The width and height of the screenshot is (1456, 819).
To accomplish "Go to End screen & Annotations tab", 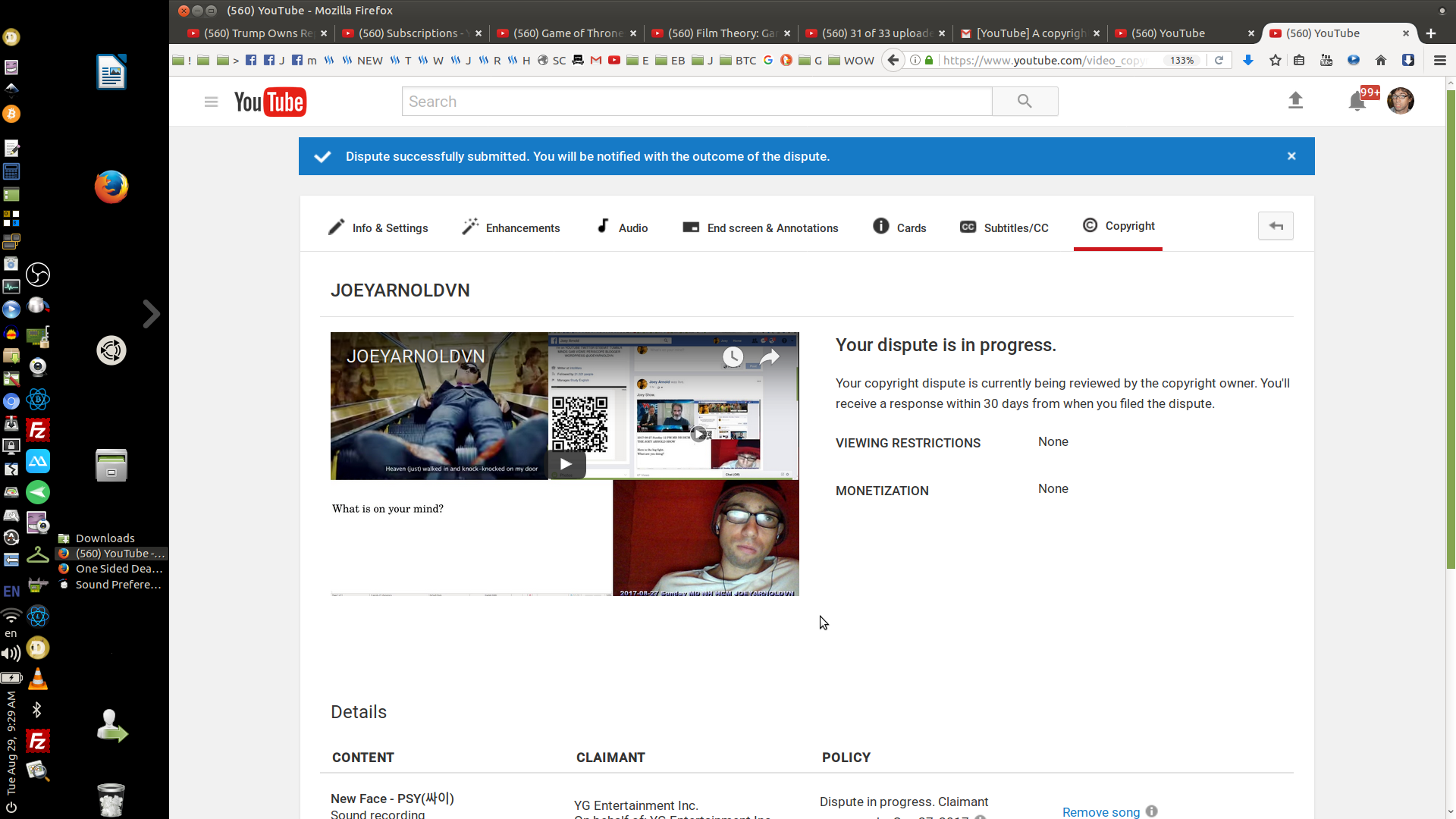I will [x=760, y=227].
